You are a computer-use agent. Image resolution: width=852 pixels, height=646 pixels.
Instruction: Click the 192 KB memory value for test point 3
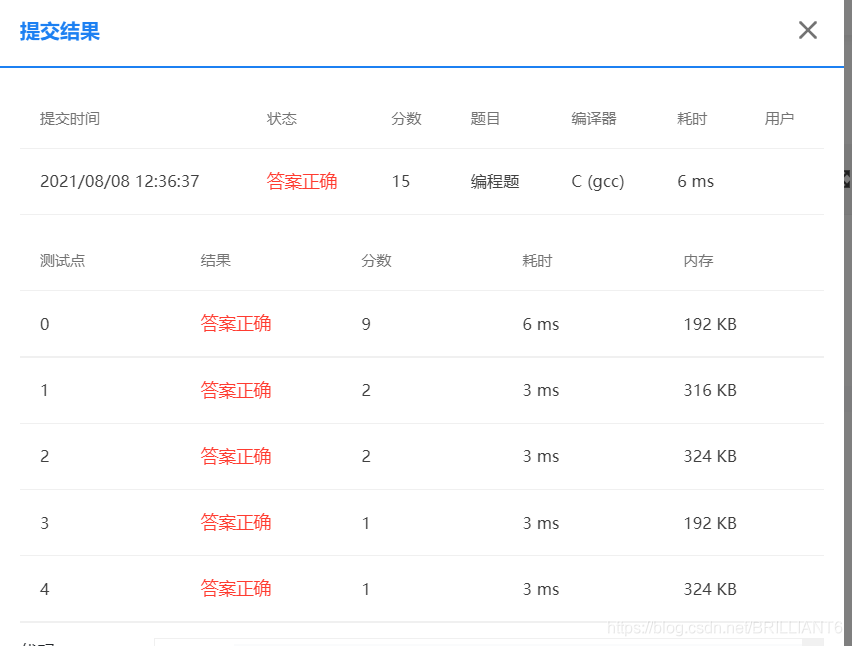709,522
